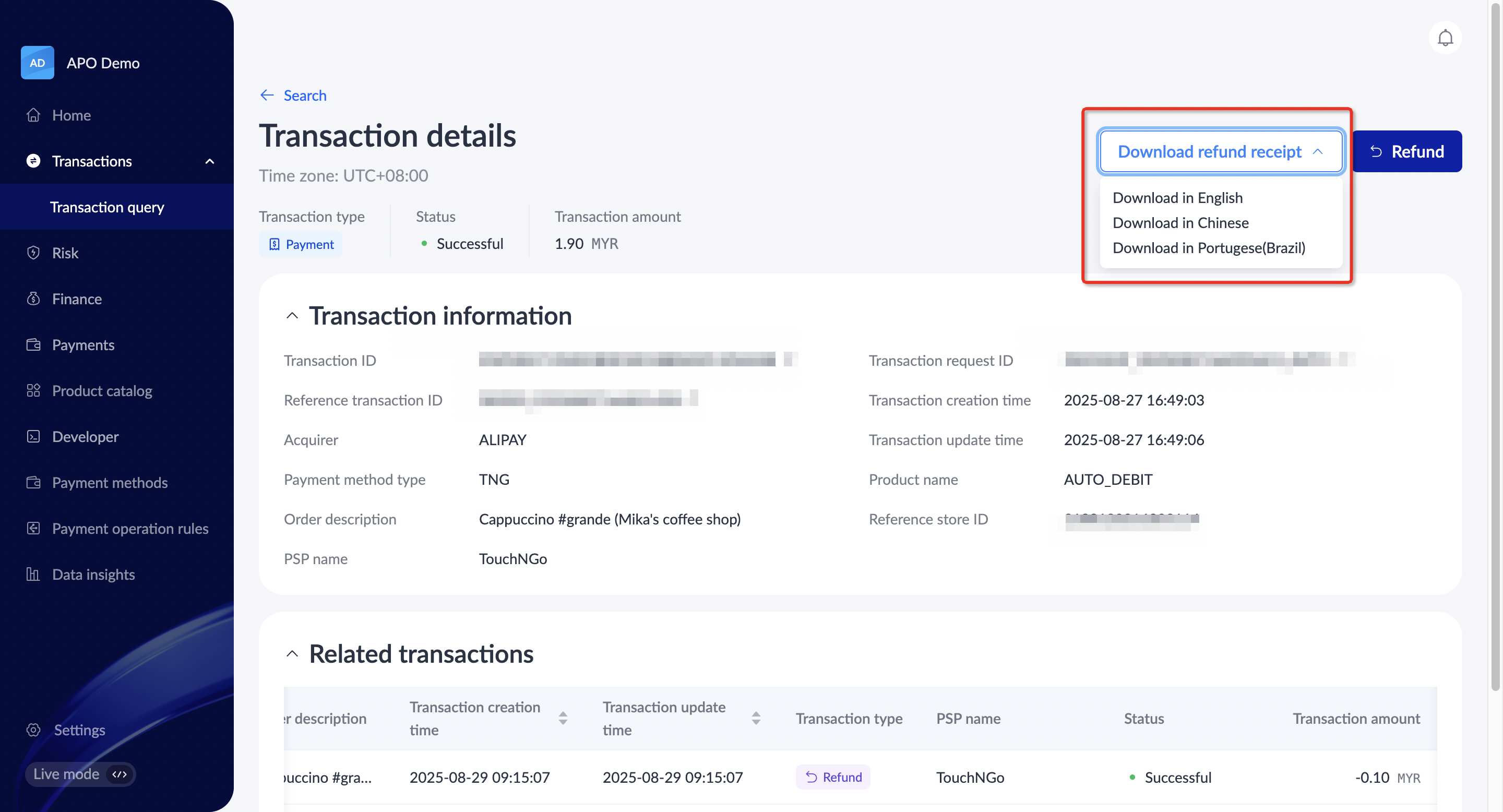Toggle Live mode at the bottom
Screen dimensions: 1503x812
[80, 774]
